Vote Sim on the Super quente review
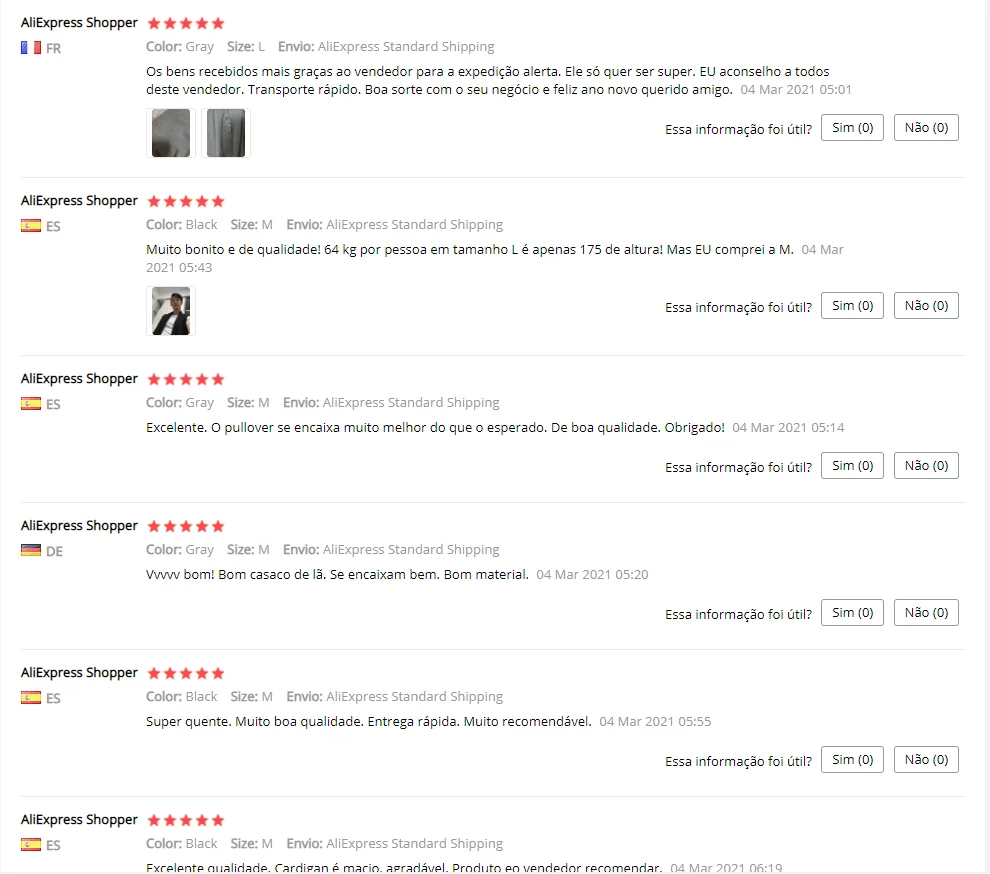 pos(852,760)
